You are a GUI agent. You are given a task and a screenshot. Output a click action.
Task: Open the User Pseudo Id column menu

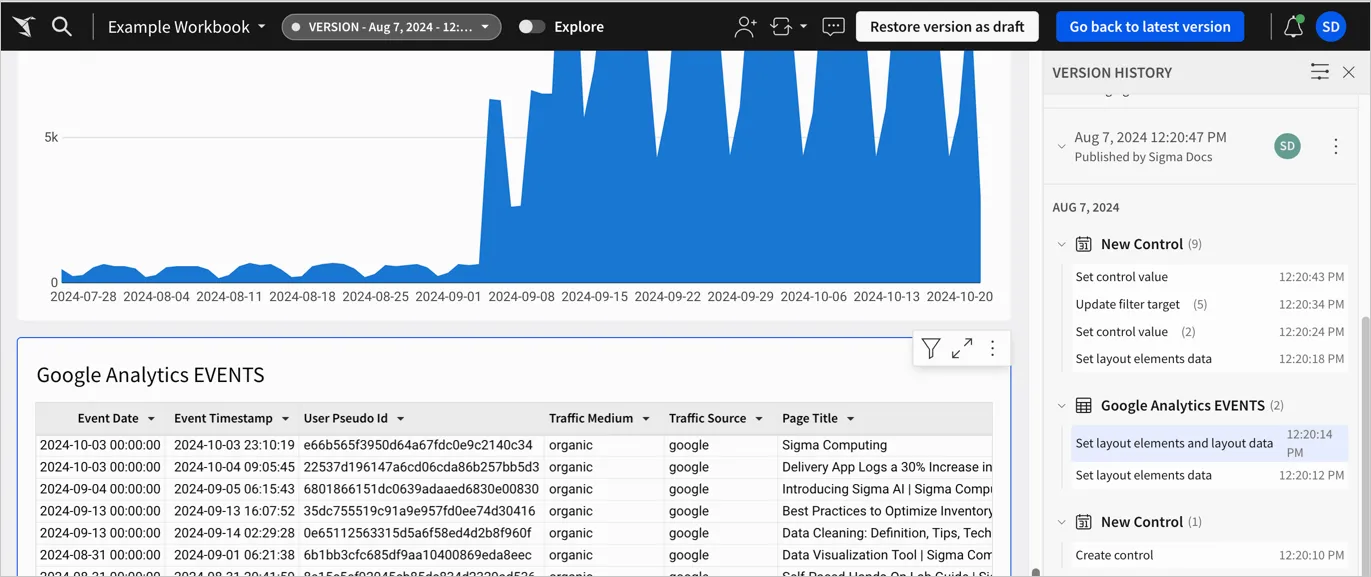pos(400,419)
